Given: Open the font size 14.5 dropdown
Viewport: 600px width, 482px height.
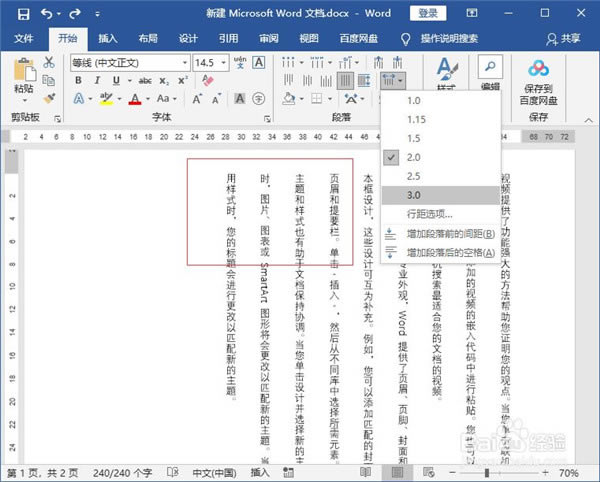Looking at the screenshot, I should [x=224, y=62].
